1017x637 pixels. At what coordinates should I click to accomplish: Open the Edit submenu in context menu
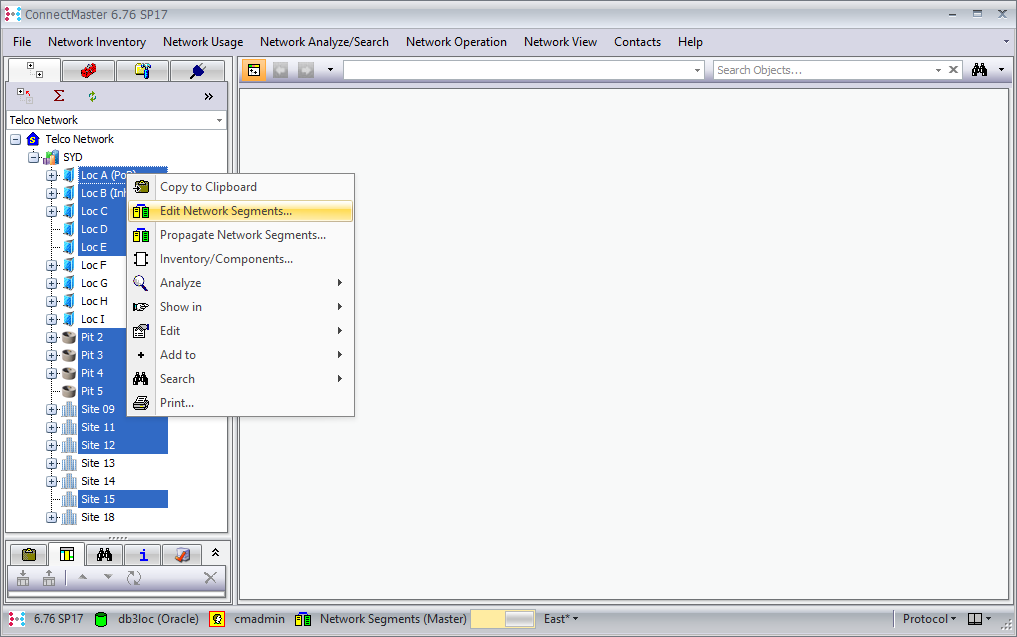(241, 331)
